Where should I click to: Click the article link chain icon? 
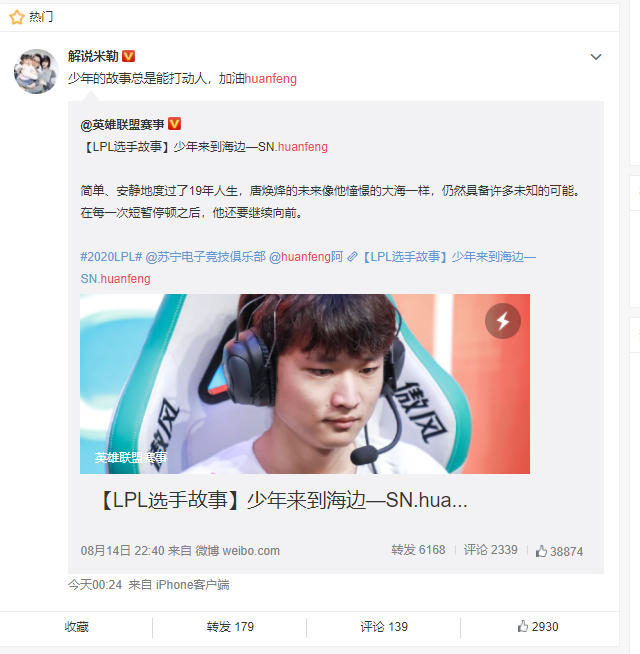point(352,257)
